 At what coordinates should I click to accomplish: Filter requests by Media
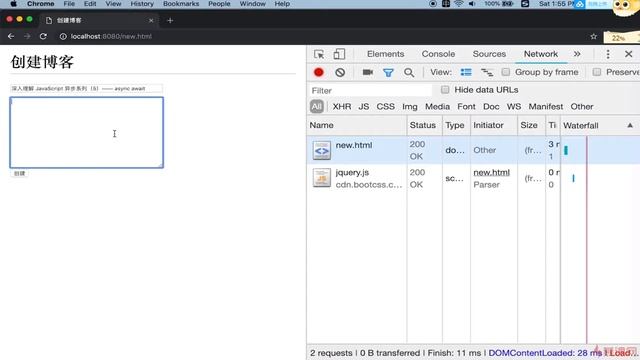tap(437, 107)
